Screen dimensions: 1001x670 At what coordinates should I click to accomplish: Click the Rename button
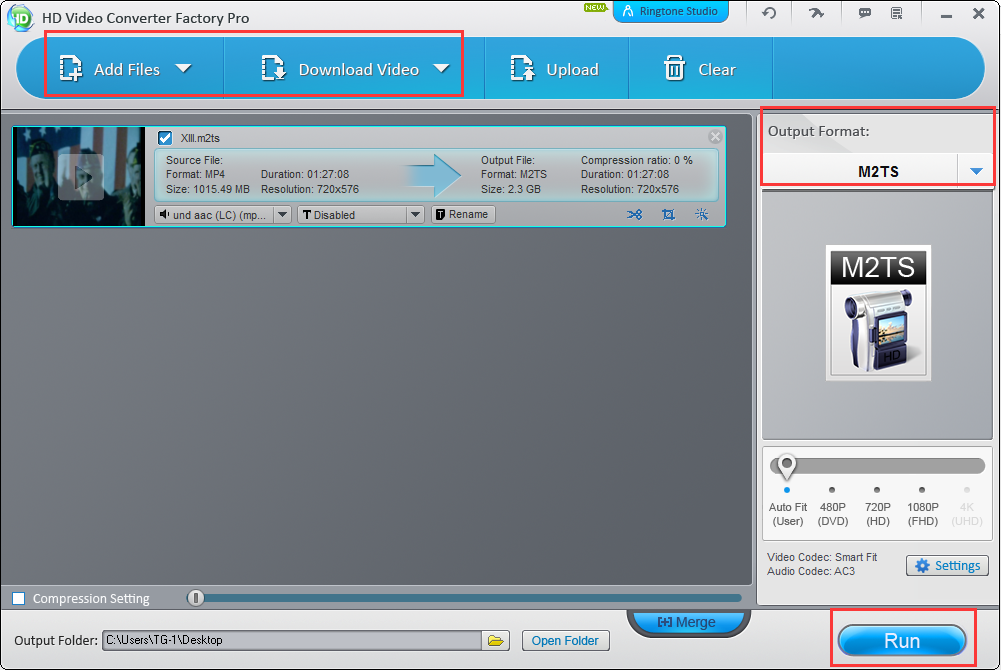tap(463, 214)
